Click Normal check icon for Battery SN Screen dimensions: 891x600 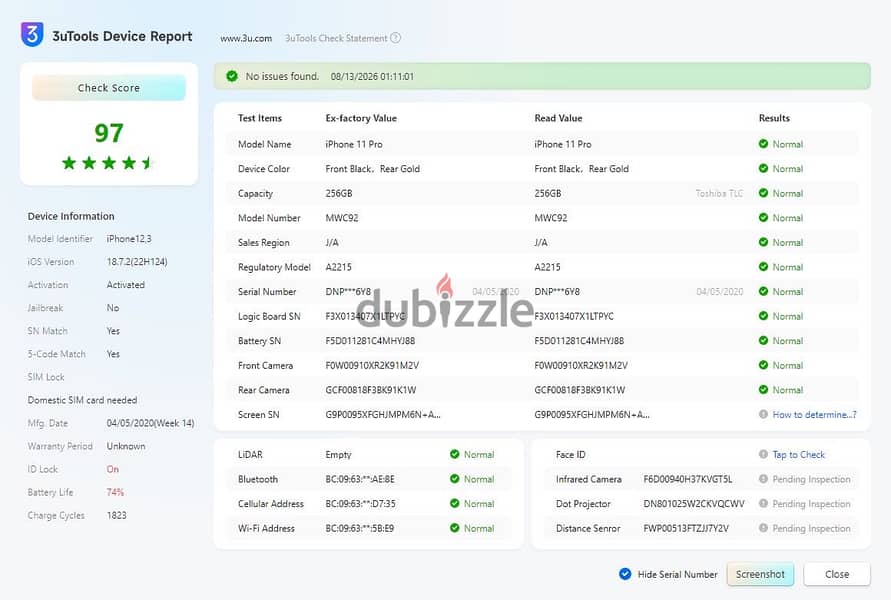[763, 340]
